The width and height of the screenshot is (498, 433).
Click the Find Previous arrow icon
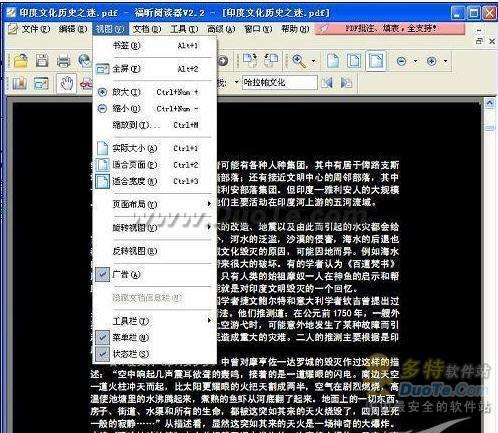pos(327,83)
